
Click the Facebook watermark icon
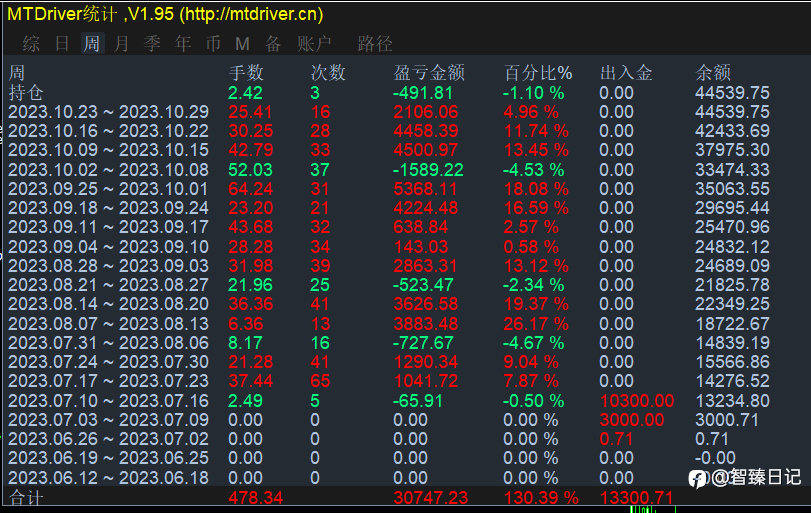pyautogui.click(x=698, y=478)
